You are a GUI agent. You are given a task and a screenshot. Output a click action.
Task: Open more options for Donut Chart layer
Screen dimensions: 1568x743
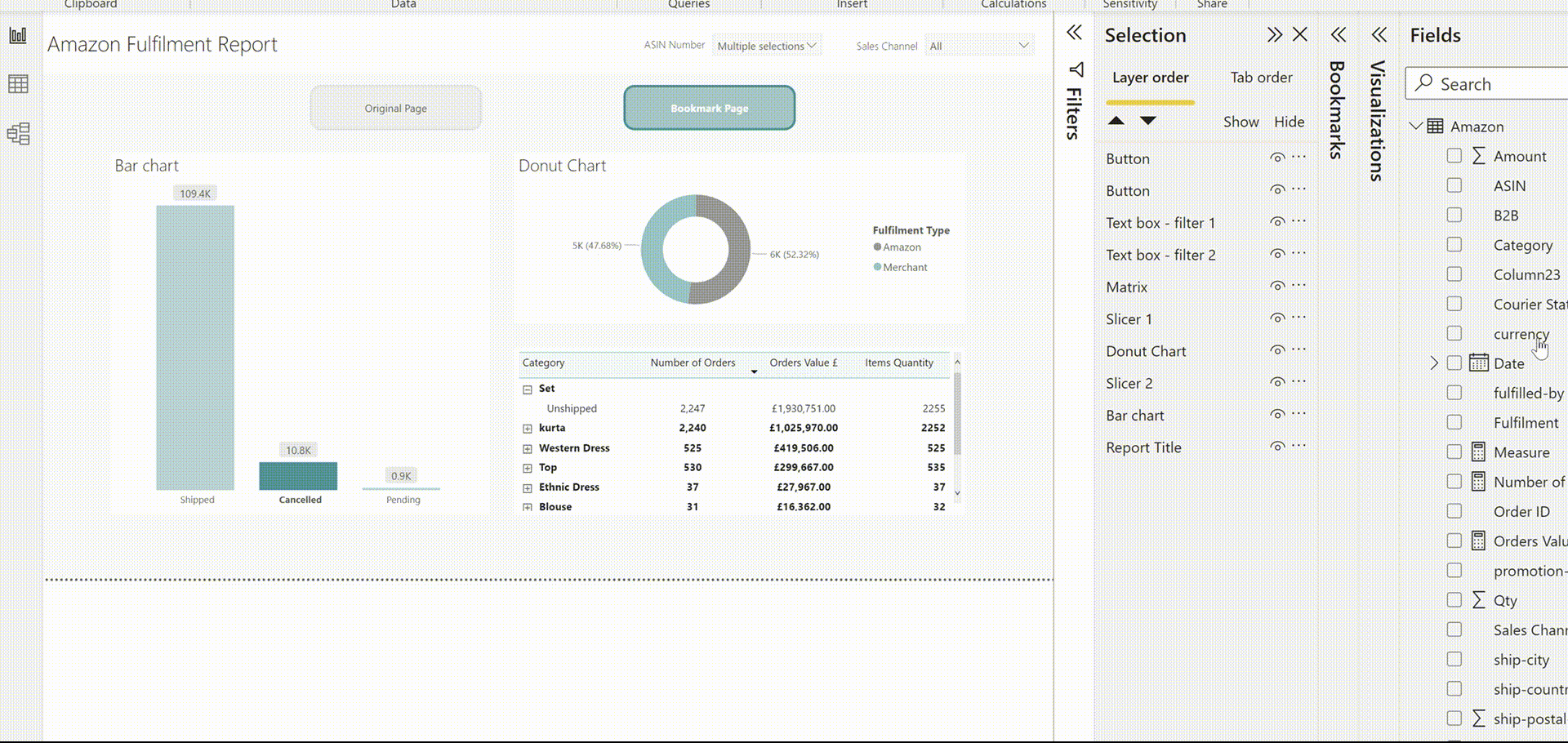[1299, 349]
